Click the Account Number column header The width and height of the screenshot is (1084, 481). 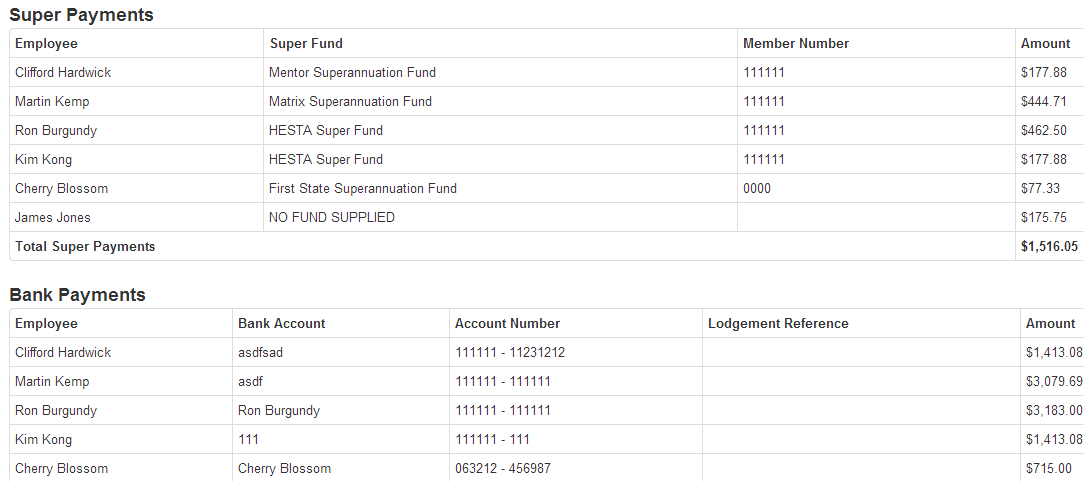(x=507, y=324)
